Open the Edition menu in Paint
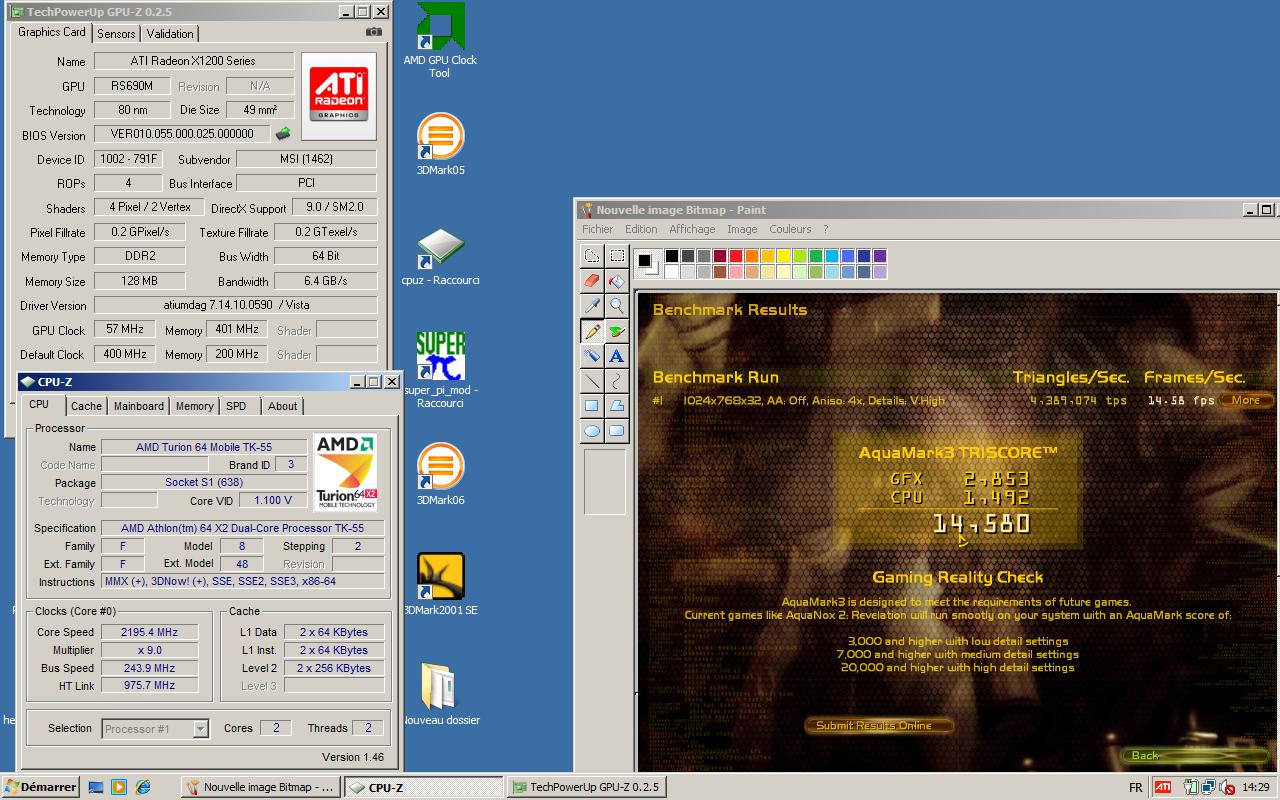This screenshot has width=1280, height=800. 641,229
